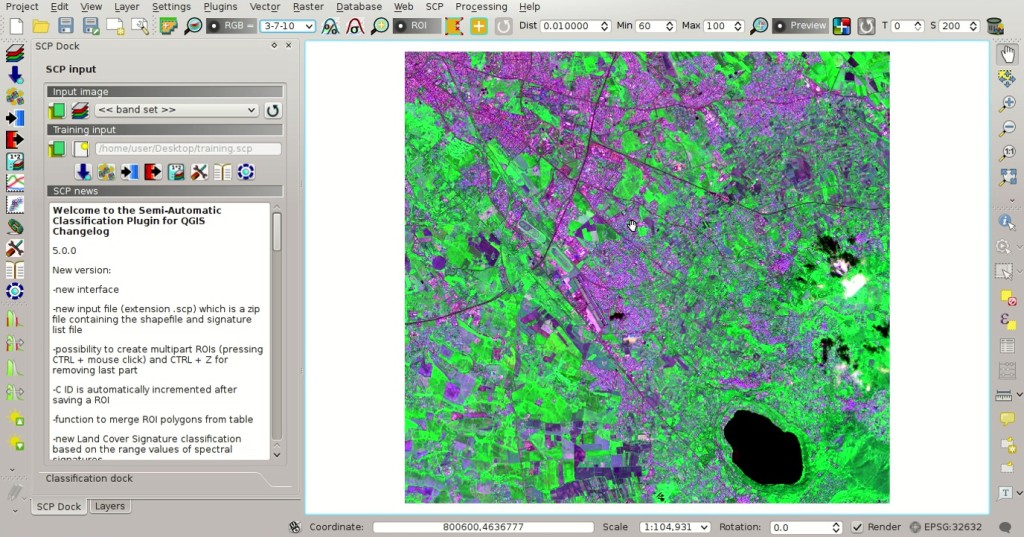1024x537 pixels.
Task: Open the Raster menu
Action: pyautogui.click(x=308, y=7)
